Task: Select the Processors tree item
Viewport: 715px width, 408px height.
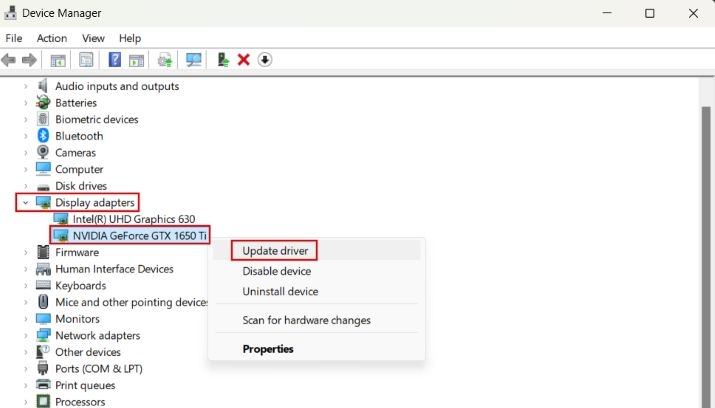Action: click(80, 402)
